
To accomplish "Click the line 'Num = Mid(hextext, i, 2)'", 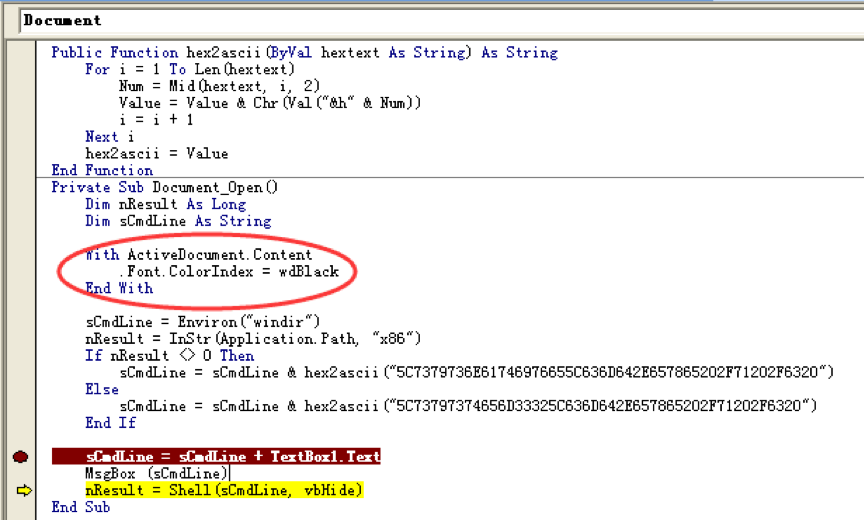I will [x=219, y=86].
